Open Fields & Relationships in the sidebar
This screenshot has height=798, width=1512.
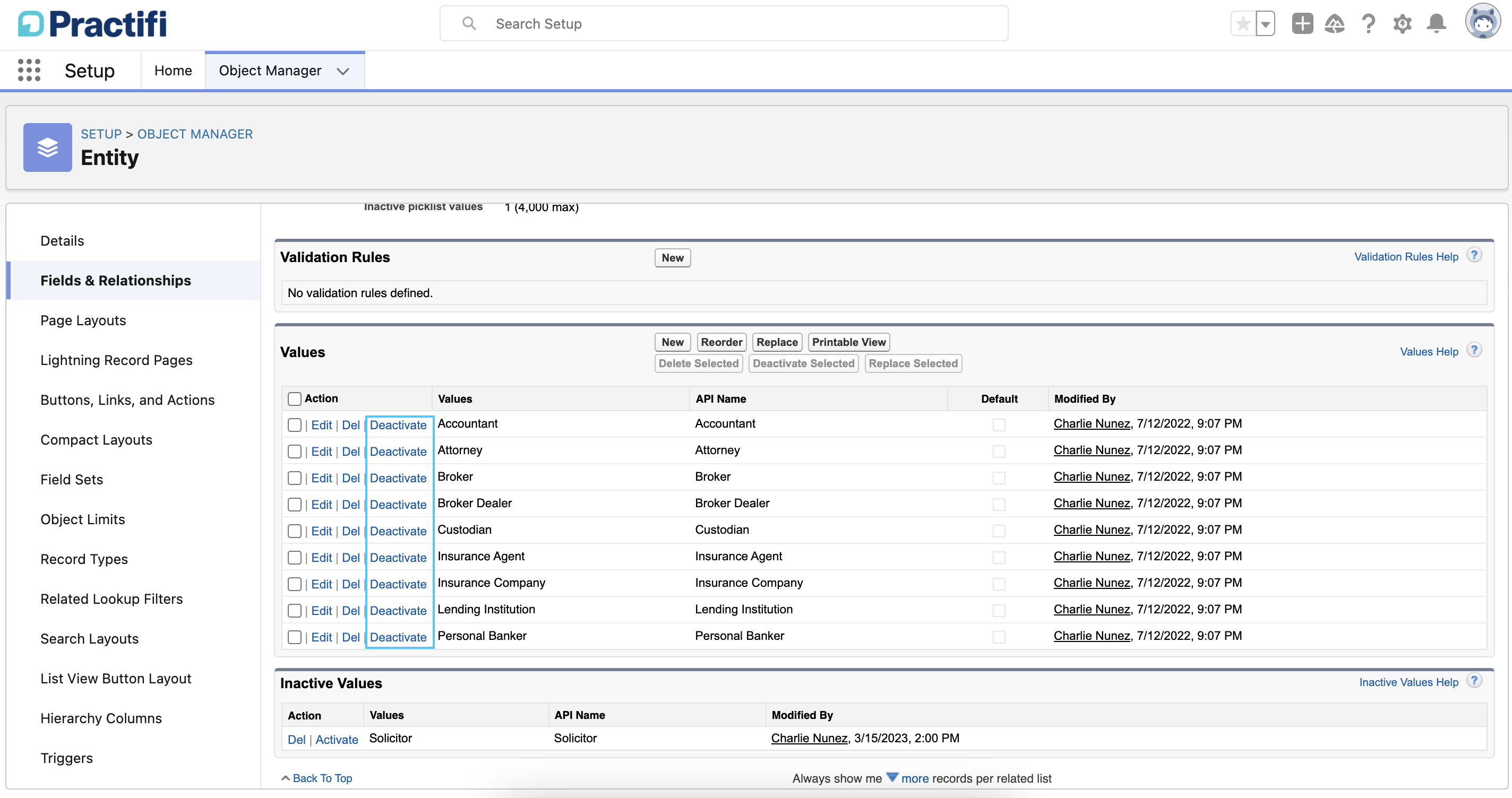116,281
